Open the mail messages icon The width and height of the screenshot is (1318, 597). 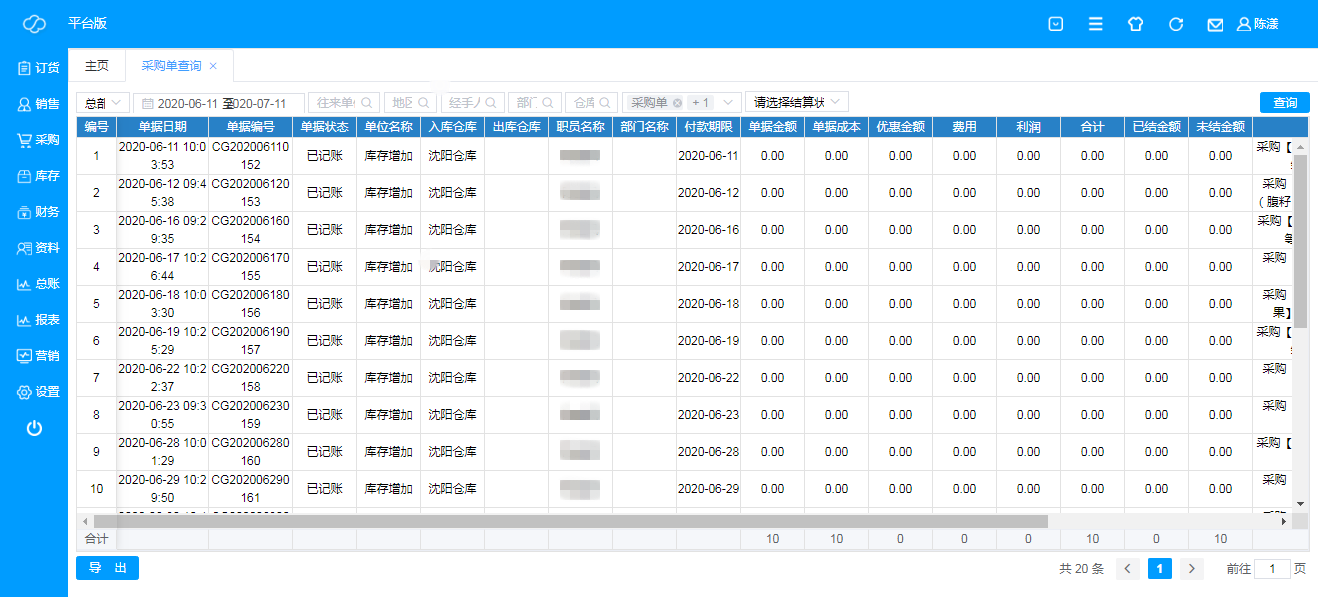[x=1215, y=24]
